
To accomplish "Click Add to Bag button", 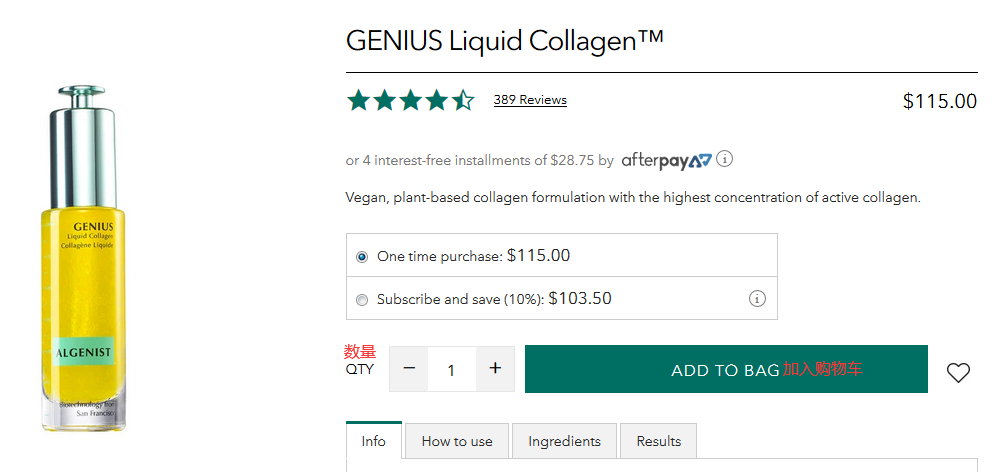I will (726, 370).
